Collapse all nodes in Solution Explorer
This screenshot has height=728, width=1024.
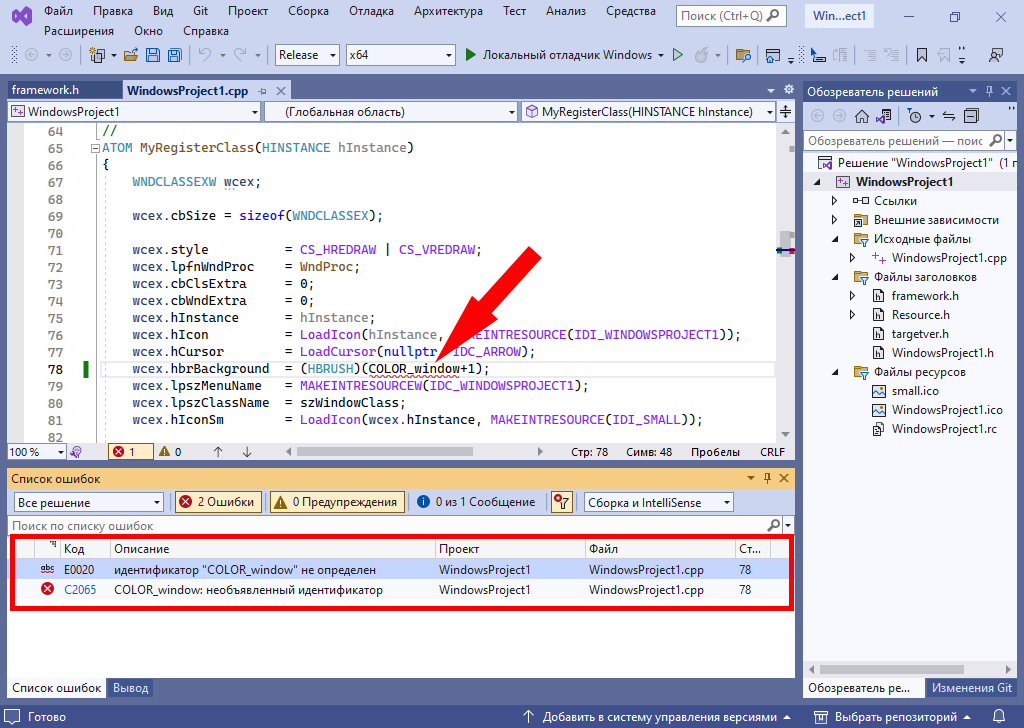click(x=969, y=116)
